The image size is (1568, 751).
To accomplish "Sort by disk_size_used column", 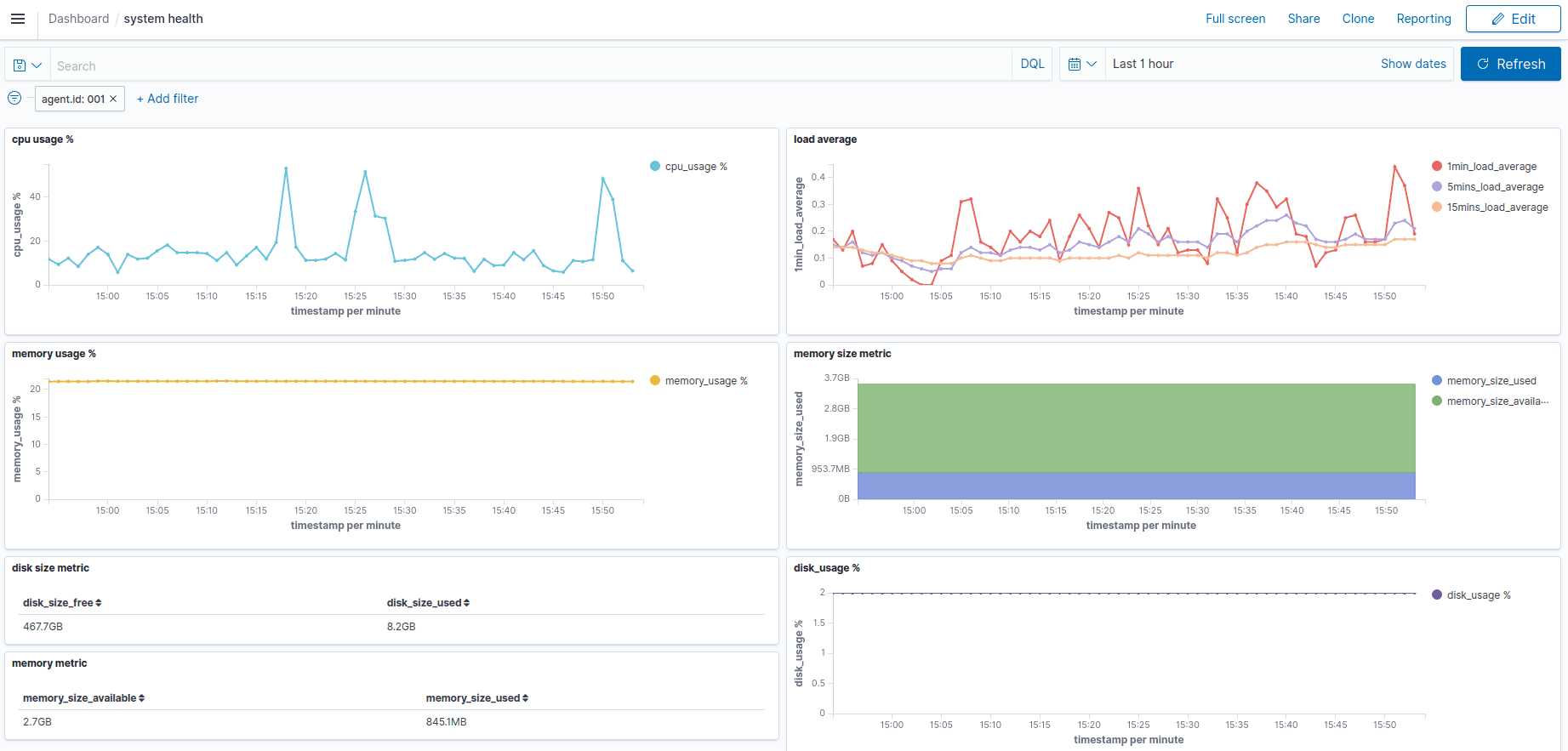I will pos(428,602).
